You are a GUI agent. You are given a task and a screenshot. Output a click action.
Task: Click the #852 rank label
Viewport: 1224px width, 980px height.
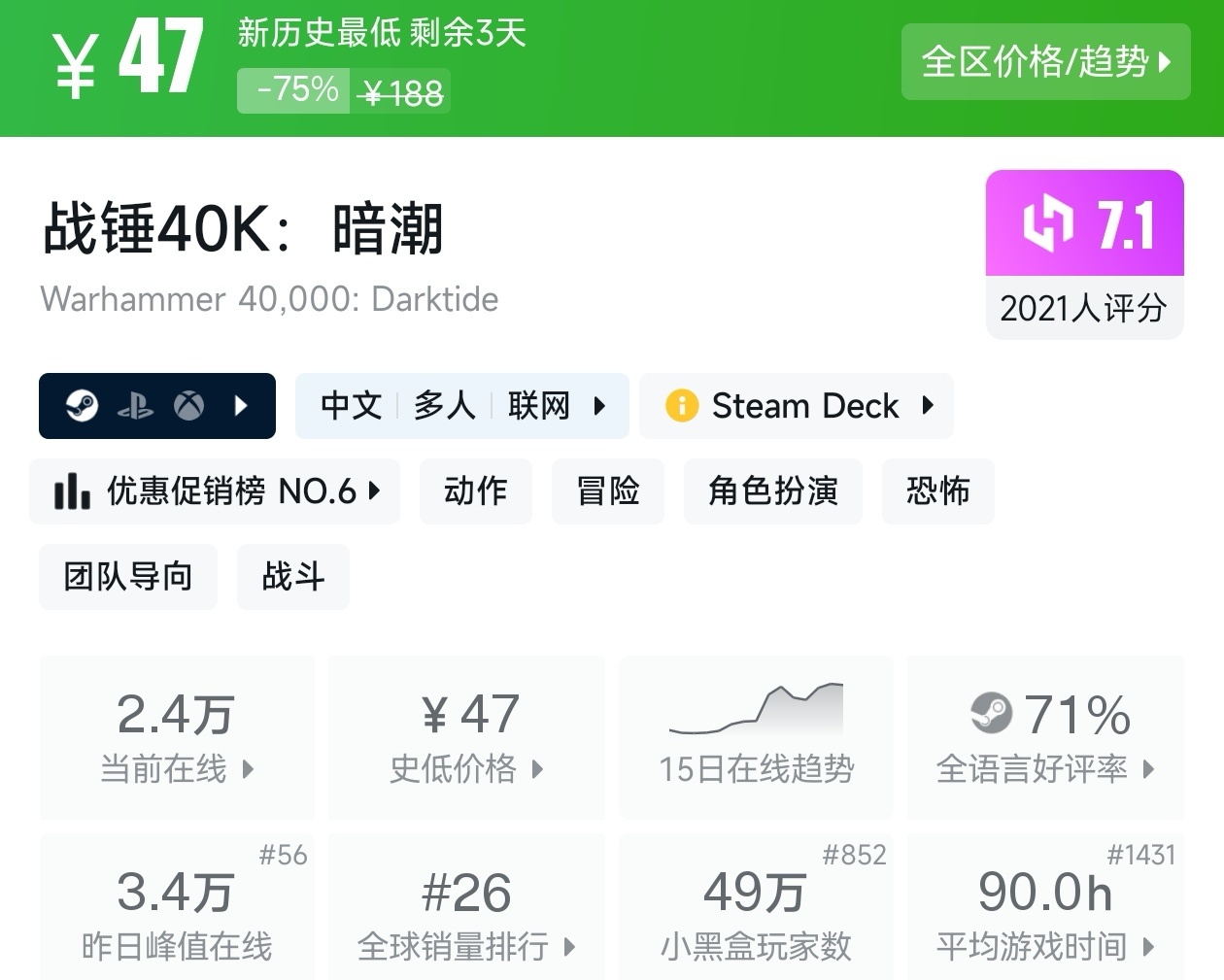[x=855, y=856]
